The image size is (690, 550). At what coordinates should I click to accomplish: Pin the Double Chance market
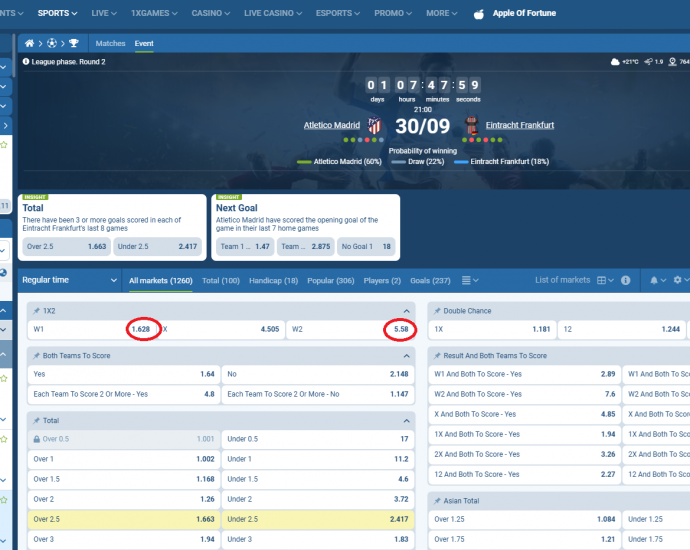coord(437,311)
